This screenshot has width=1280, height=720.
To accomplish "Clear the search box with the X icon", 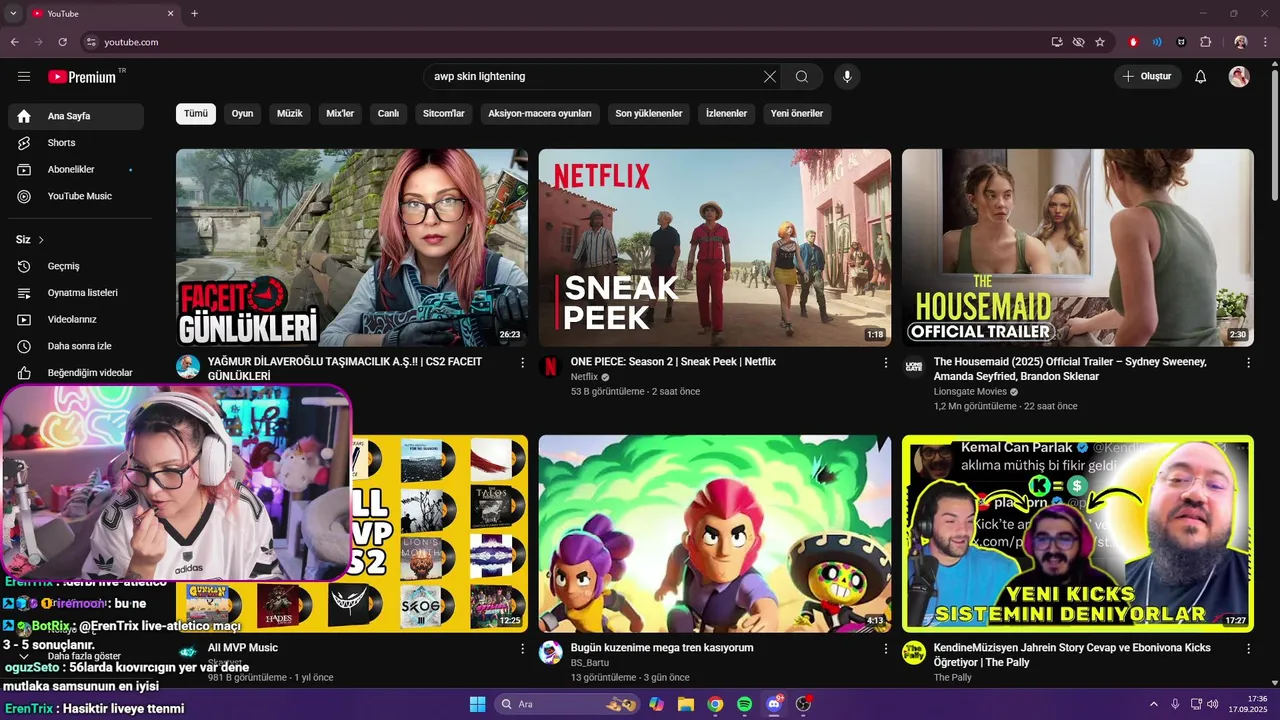I will pos(769,77).
